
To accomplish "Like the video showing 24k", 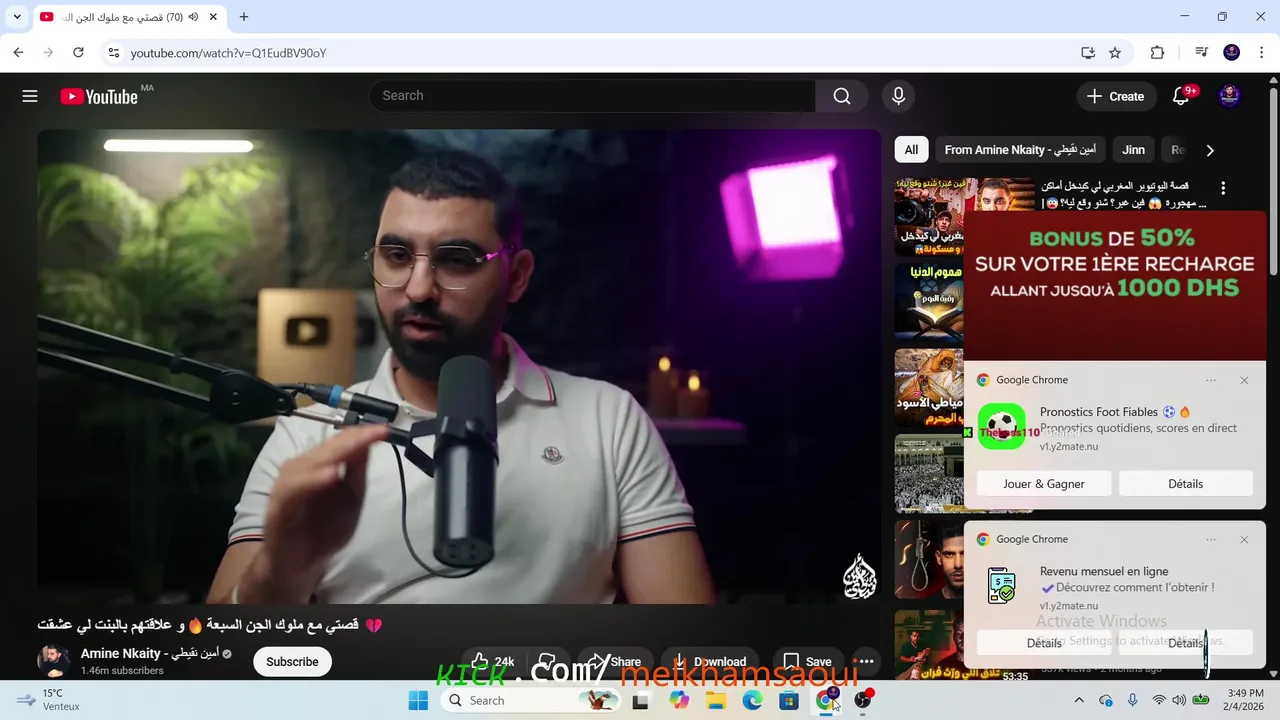I will [493, 662].
